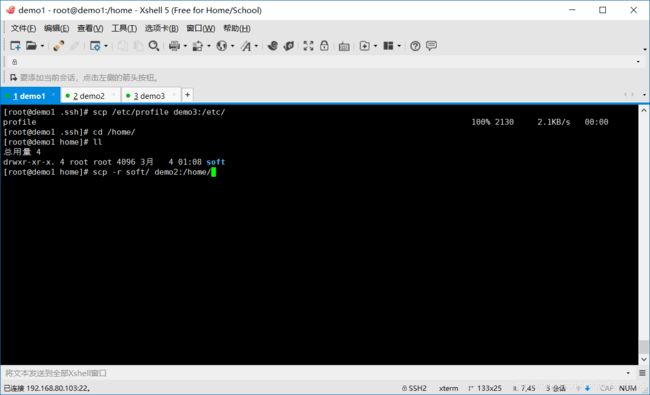The width and height of the screenshot is (650, 395).
Task: Click the compose bar input field
Action: (313, 373)
